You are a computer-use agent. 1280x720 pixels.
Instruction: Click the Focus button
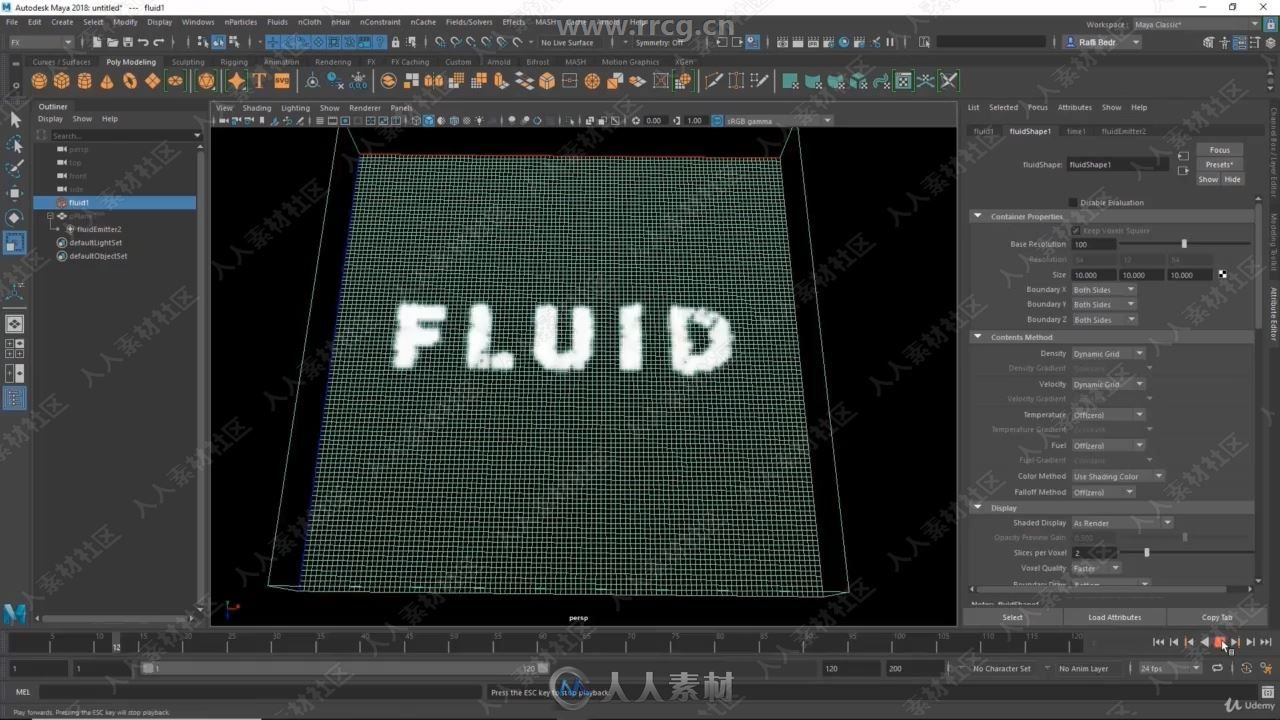[1219, 150]
